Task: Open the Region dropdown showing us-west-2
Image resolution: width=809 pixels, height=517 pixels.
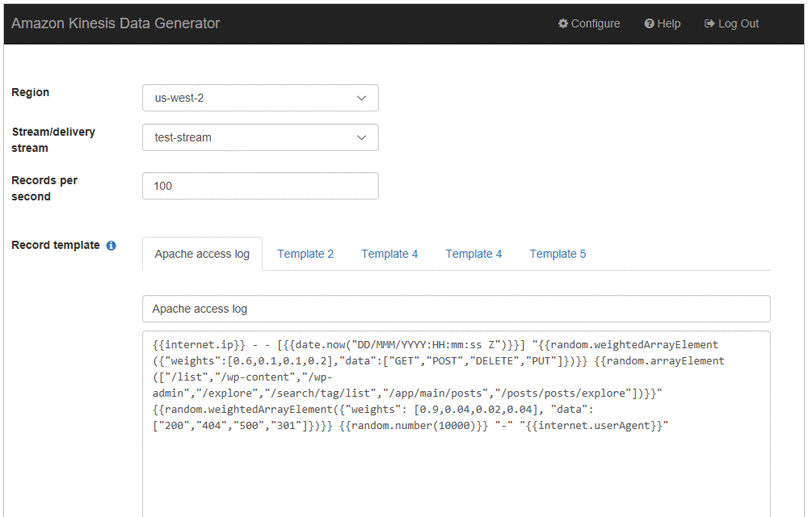Action: pyautogui.click(x=260, y=98)
